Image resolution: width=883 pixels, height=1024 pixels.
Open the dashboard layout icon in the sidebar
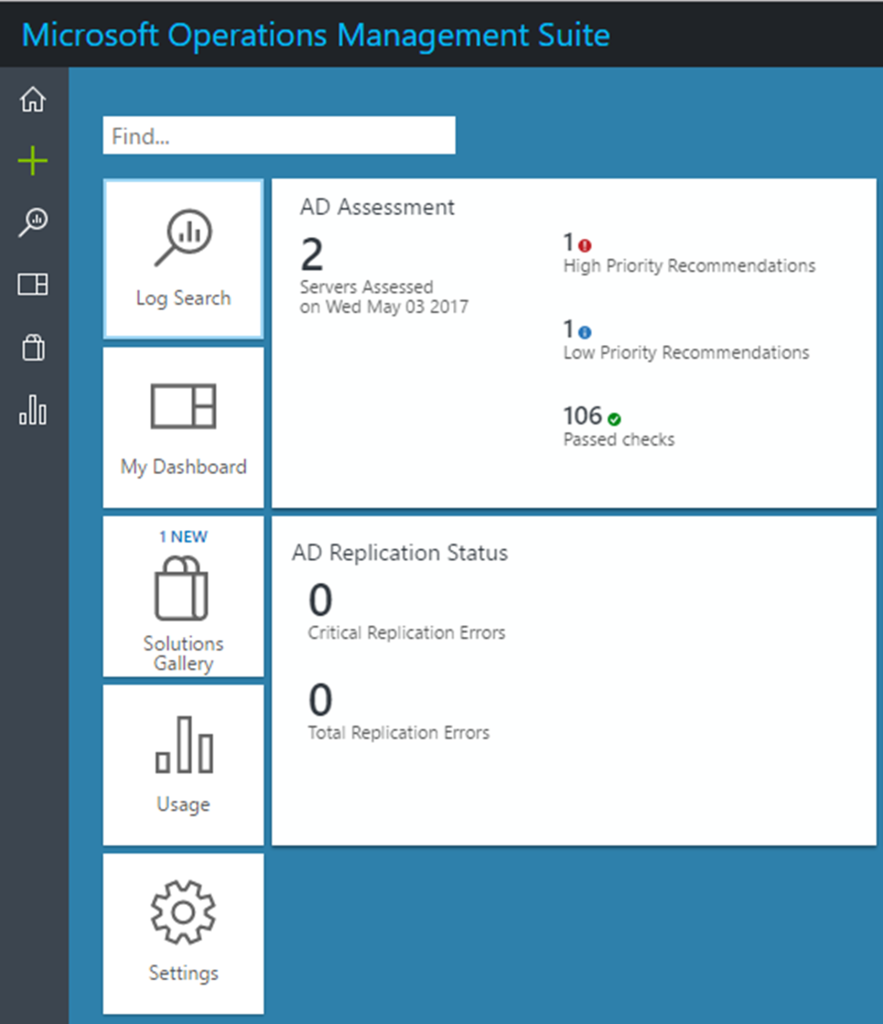click(32, 284)
